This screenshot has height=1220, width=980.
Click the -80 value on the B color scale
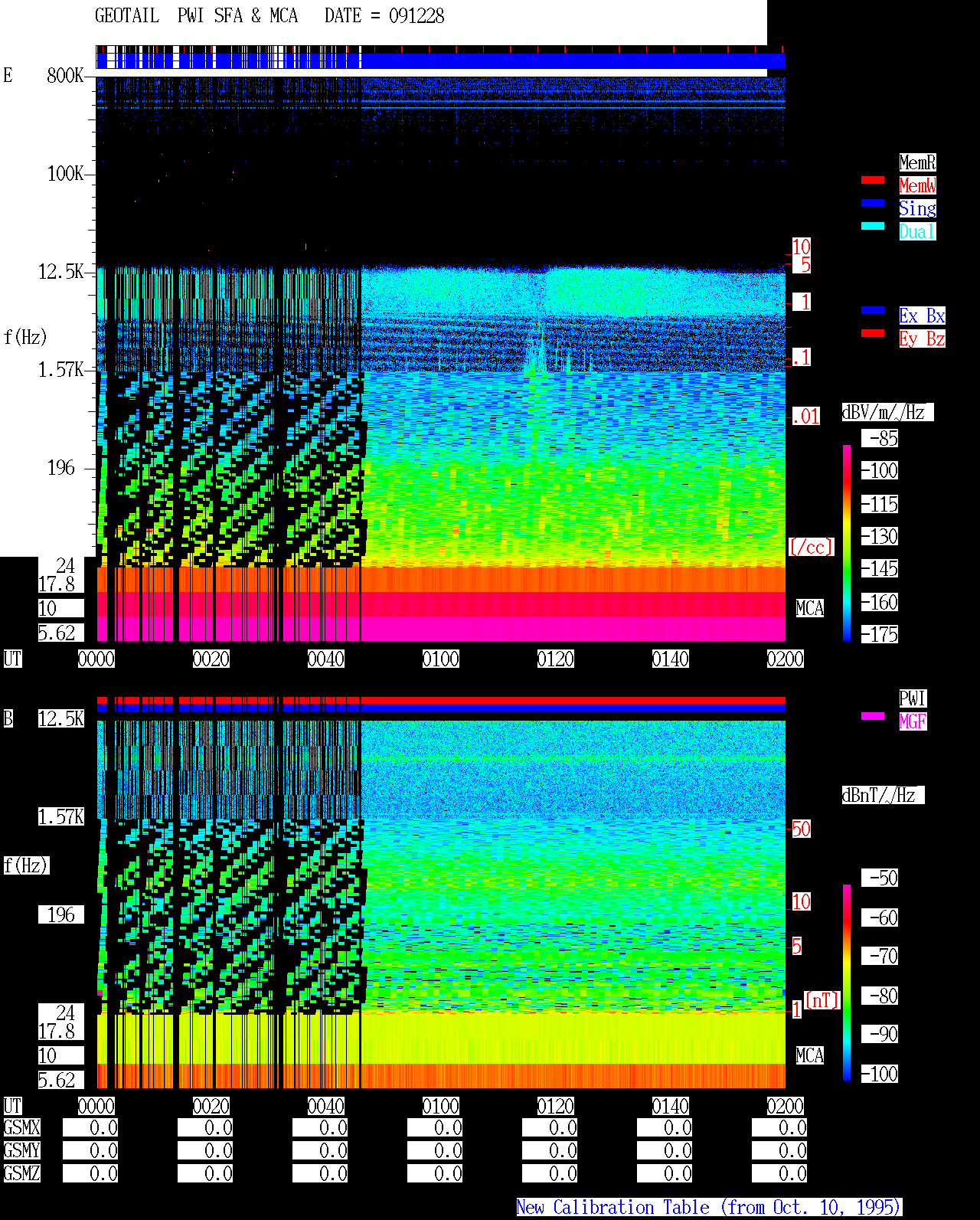[x=880, y=996]
